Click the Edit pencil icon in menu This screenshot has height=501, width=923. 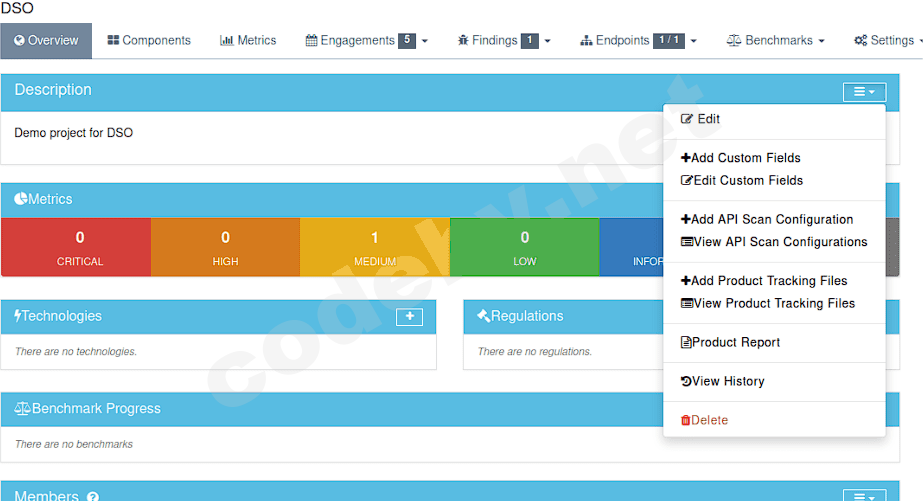(x=686, y=119)
